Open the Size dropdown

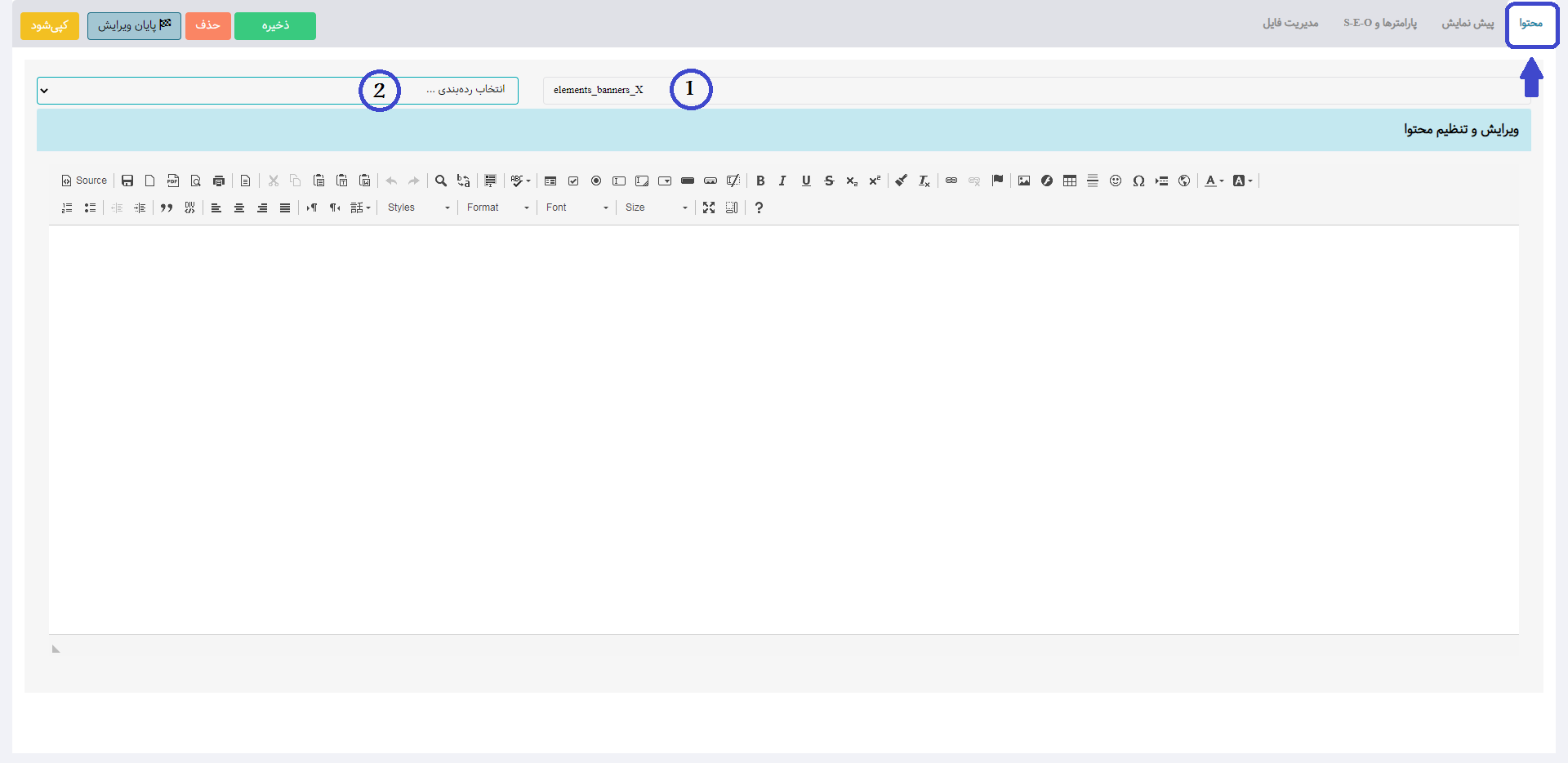click(656, 207)
